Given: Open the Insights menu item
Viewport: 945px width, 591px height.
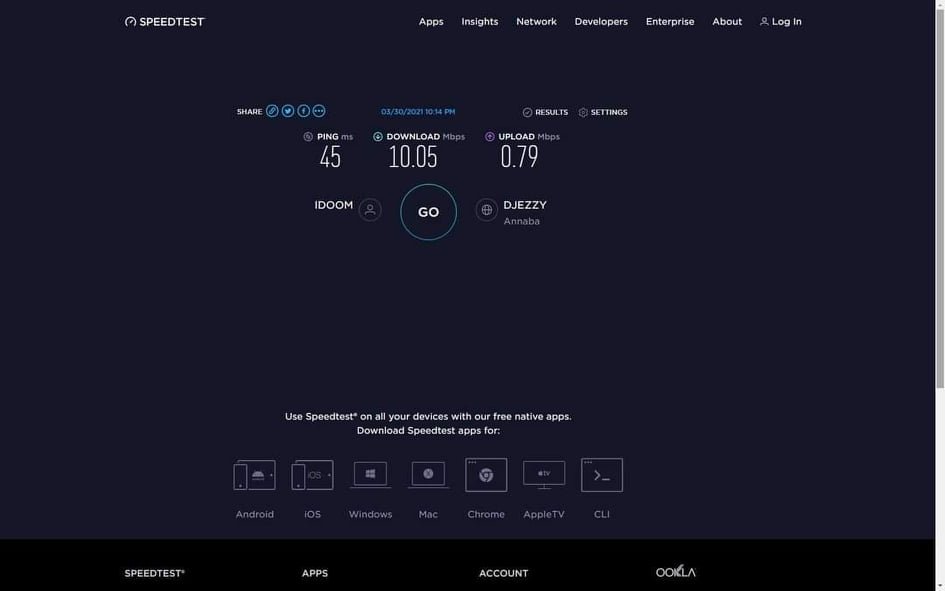Looking at the screenshot, I should [x=480, y=22].
